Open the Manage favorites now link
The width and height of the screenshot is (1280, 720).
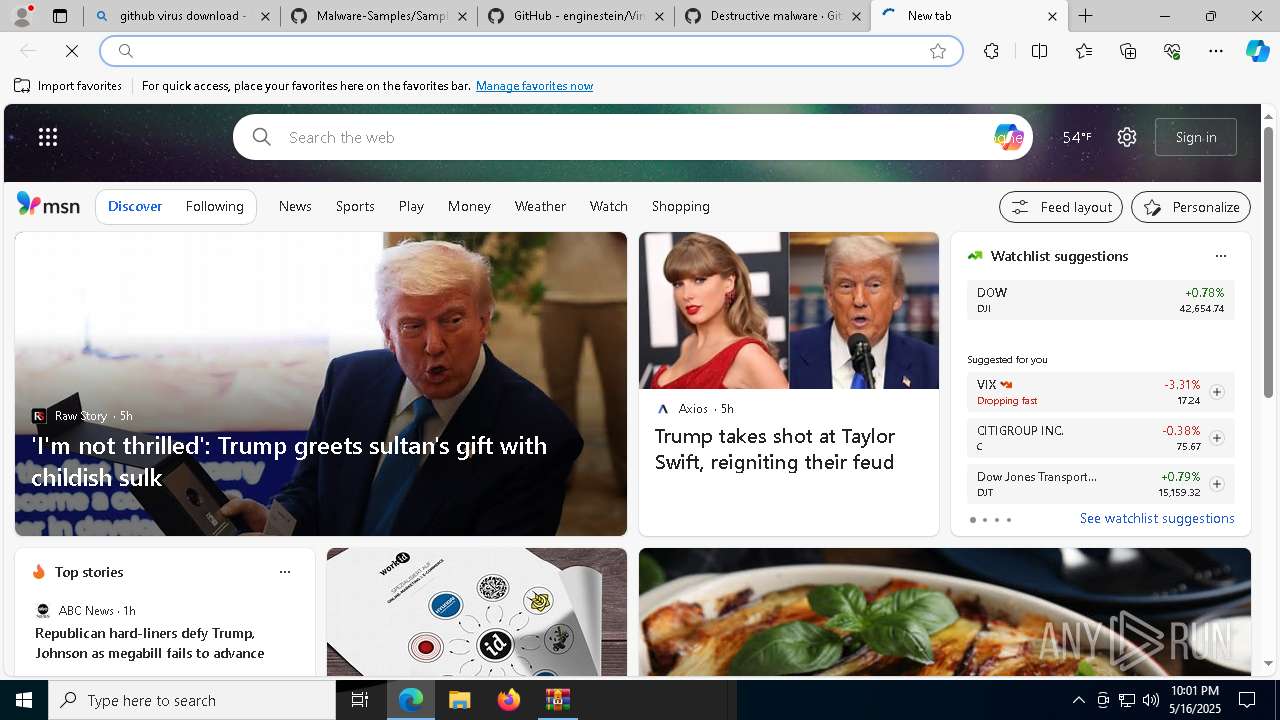click(x=534, y=86)
